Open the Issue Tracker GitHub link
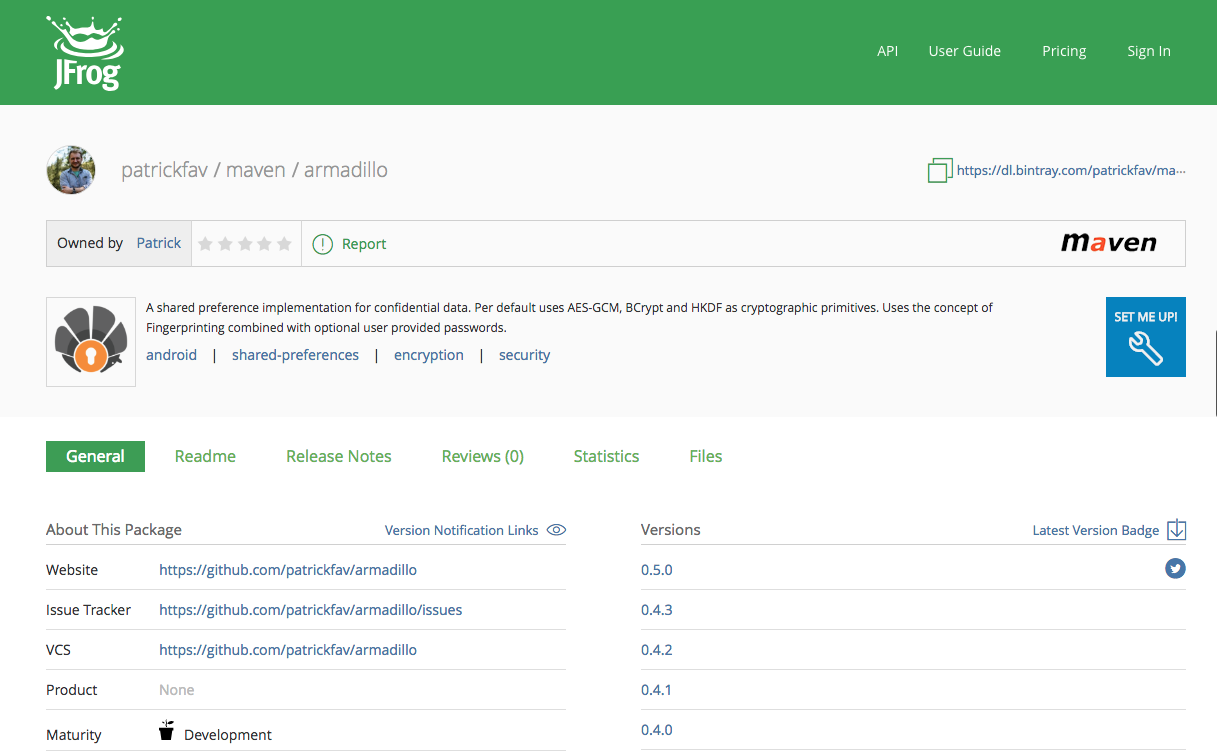 [x=310, y=609]
